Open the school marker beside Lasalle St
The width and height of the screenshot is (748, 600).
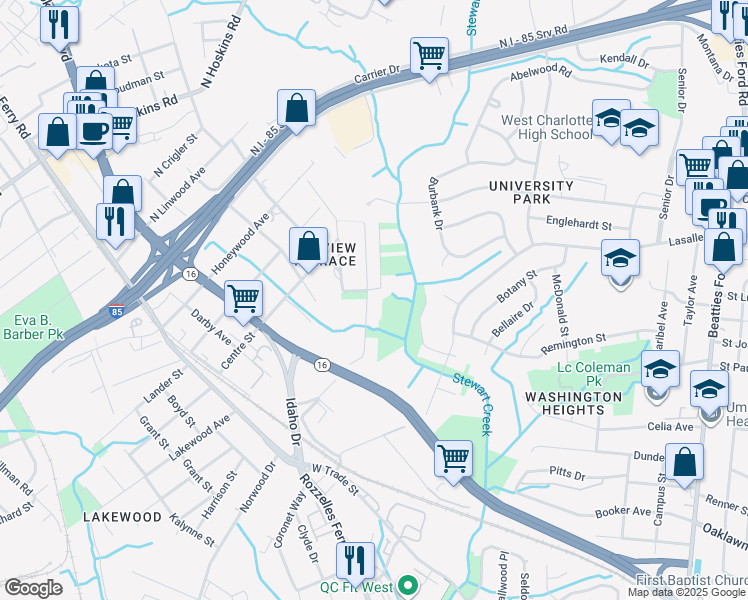click(x=620, y=259)
